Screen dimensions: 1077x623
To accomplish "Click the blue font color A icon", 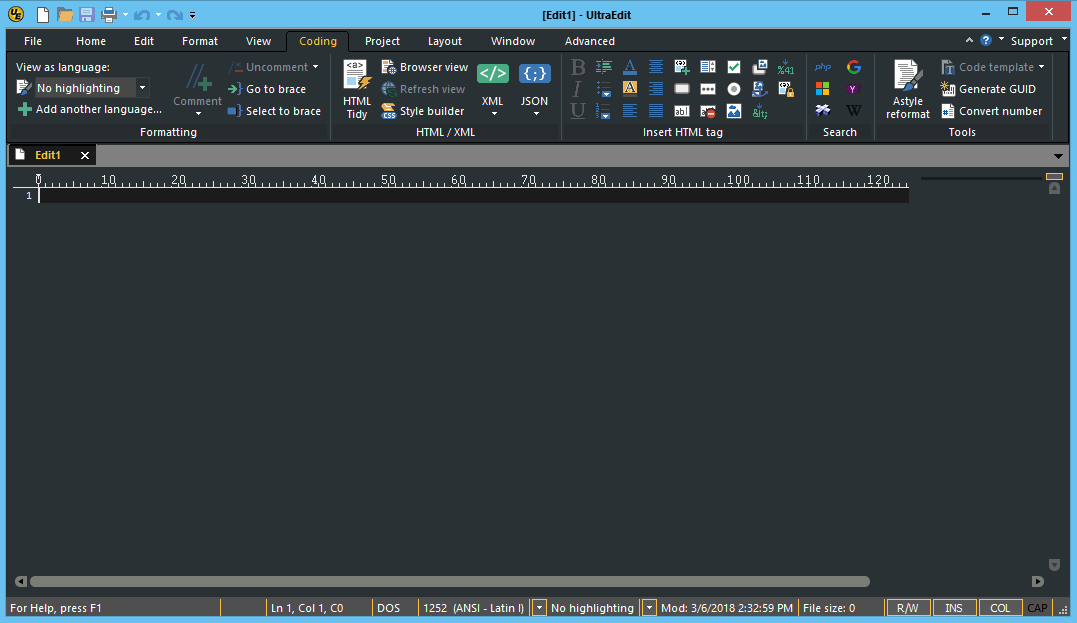I will [629, 67].
